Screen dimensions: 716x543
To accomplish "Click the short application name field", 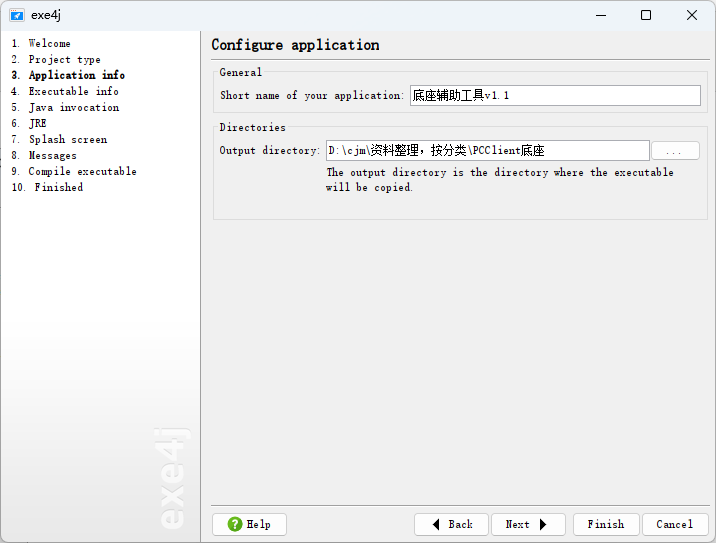I will tap(555, 95).
